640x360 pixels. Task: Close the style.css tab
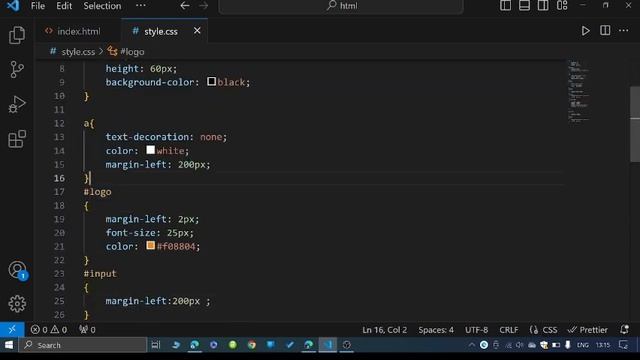[197, 31]
